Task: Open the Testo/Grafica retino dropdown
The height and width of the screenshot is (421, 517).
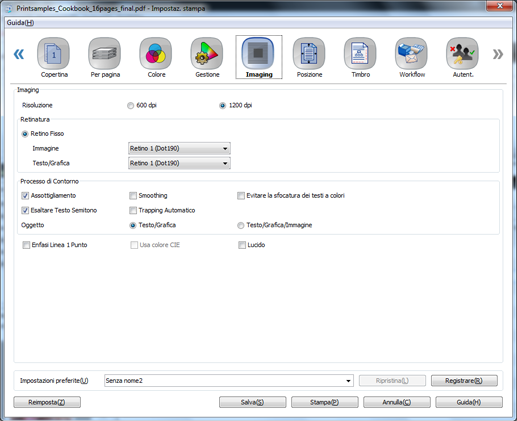Action: [x=179, y=163]
